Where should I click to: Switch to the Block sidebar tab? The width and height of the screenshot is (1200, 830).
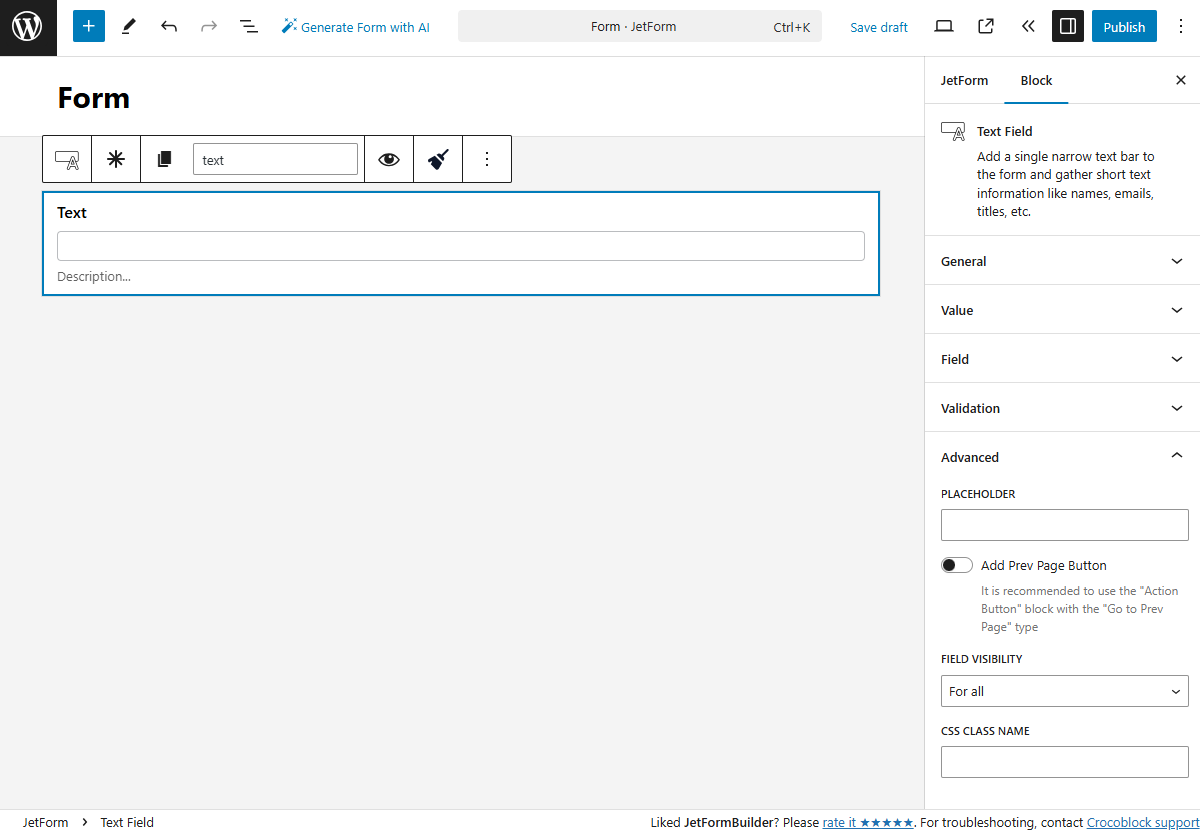pyautogui.click(x=1036, y=80)
